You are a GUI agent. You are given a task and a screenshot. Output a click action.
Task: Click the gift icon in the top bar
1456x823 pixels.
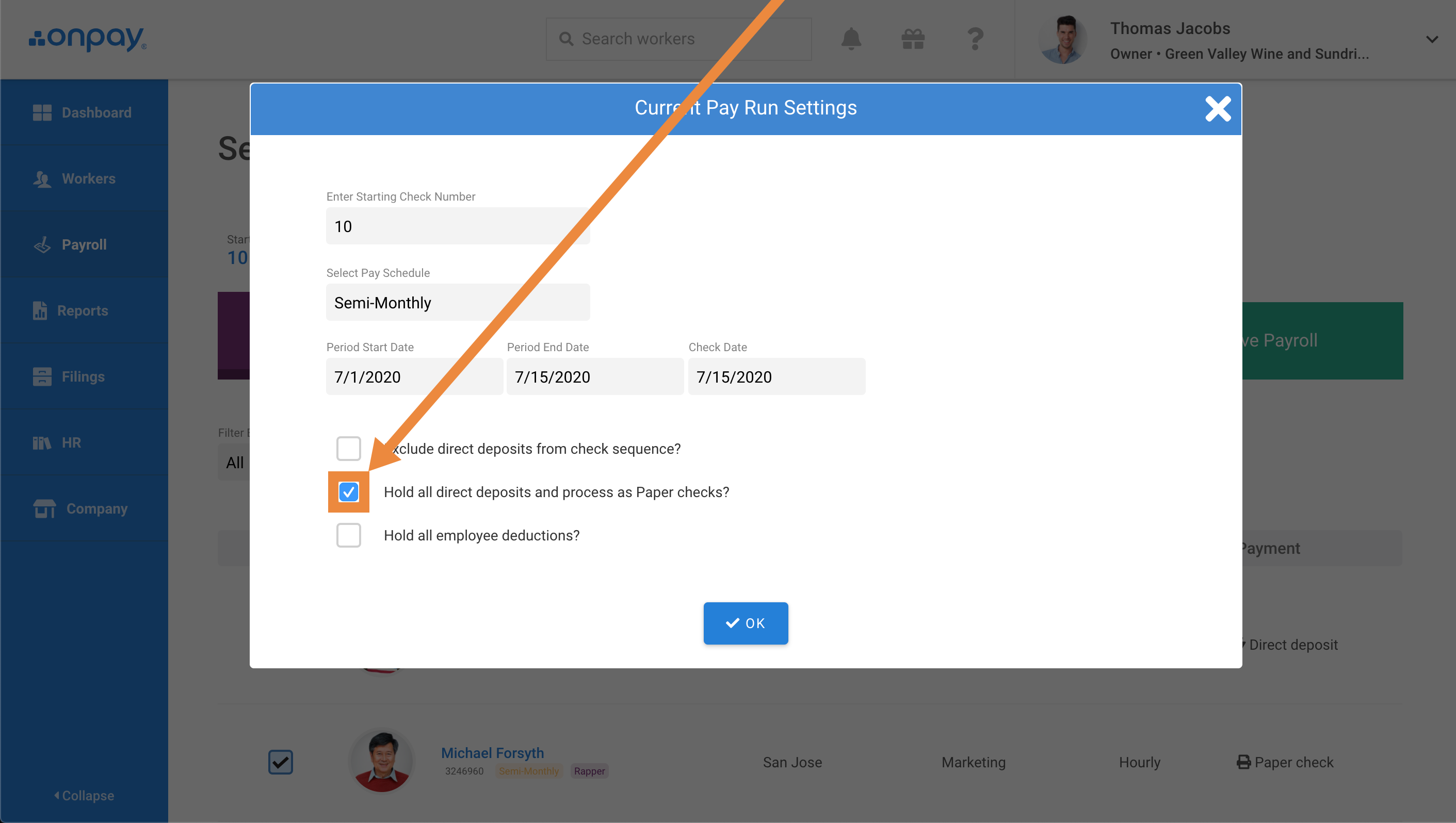coord(913,39)
